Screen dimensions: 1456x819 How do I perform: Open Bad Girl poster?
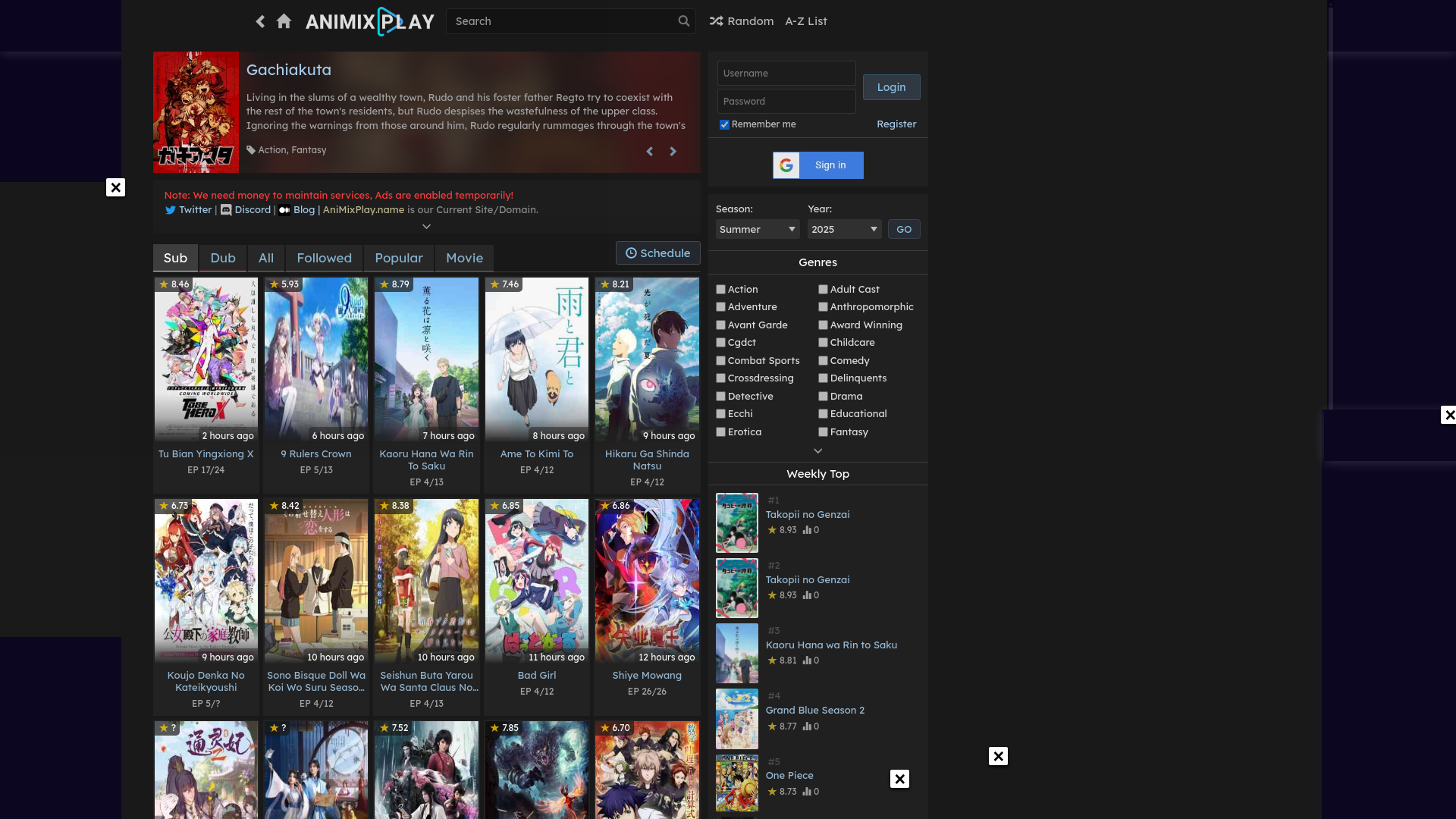coord(537,582)
